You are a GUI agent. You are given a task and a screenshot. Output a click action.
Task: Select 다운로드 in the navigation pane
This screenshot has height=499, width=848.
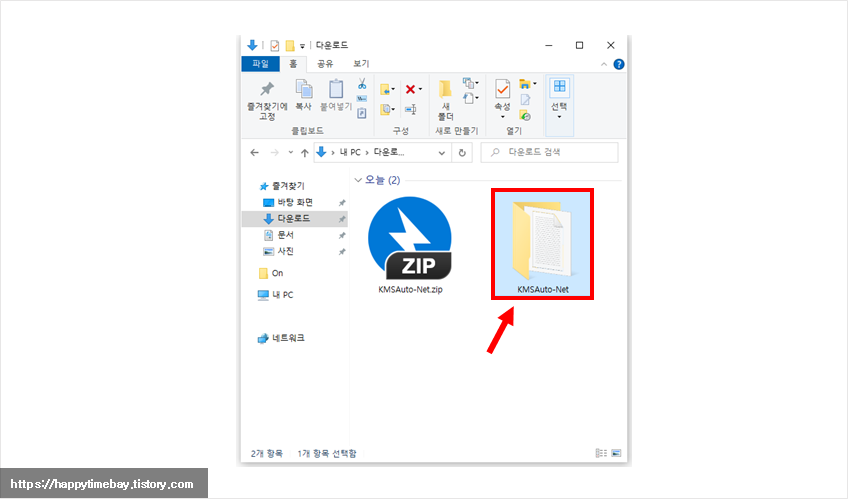click(294, 218)
